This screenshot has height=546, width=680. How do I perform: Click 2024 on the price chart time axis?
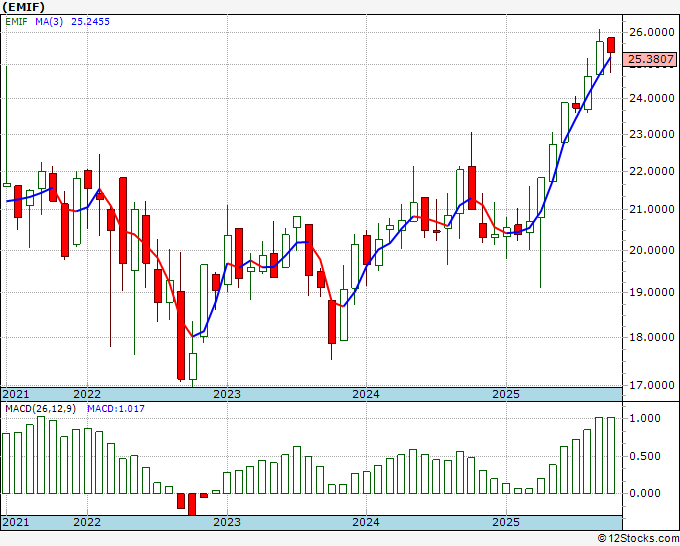pyautogui.click(x=366, y=394)
